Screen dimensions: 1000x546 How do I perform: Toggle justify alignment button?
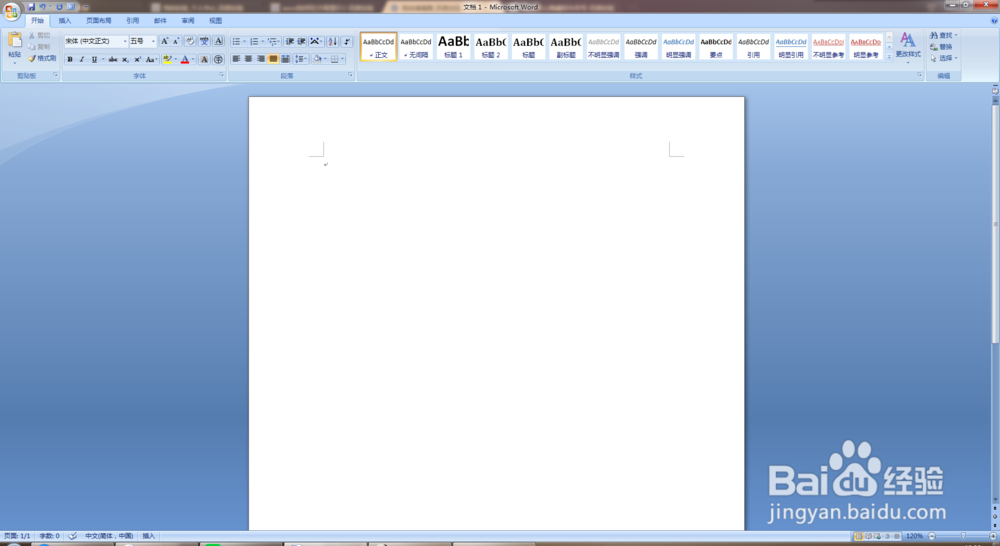click(x=273, y=59)
